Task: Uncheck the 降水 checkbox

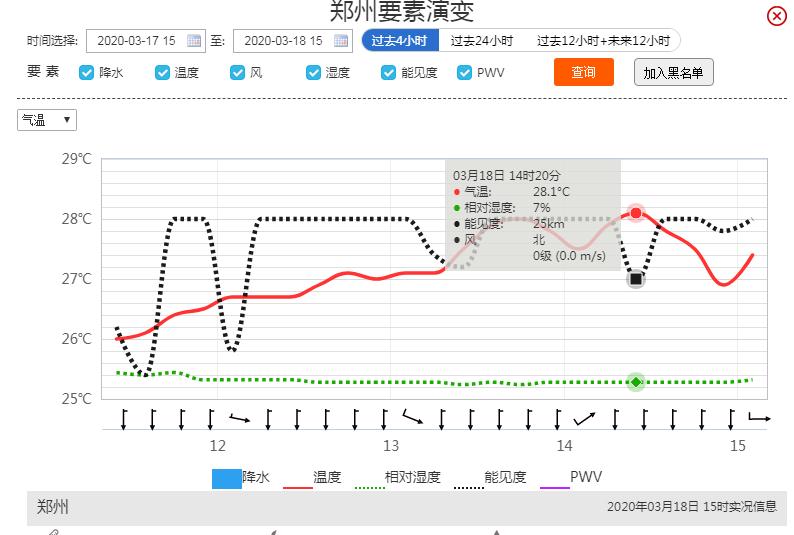Action: [x=87, y=72]
